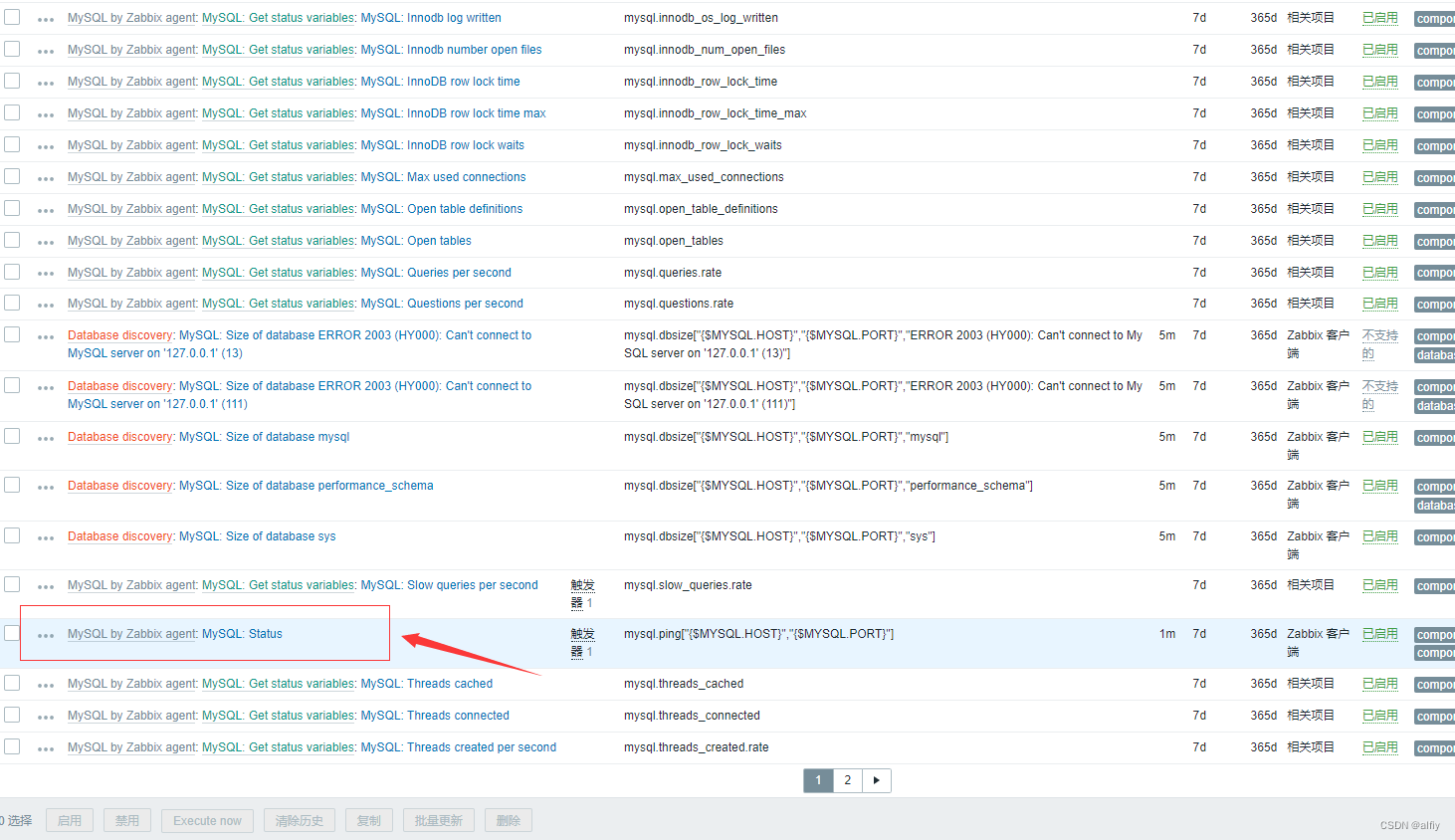Click the component tag in Threads connected row
The height and width of the screenshot is (840, 1455).
(1434, 717)
